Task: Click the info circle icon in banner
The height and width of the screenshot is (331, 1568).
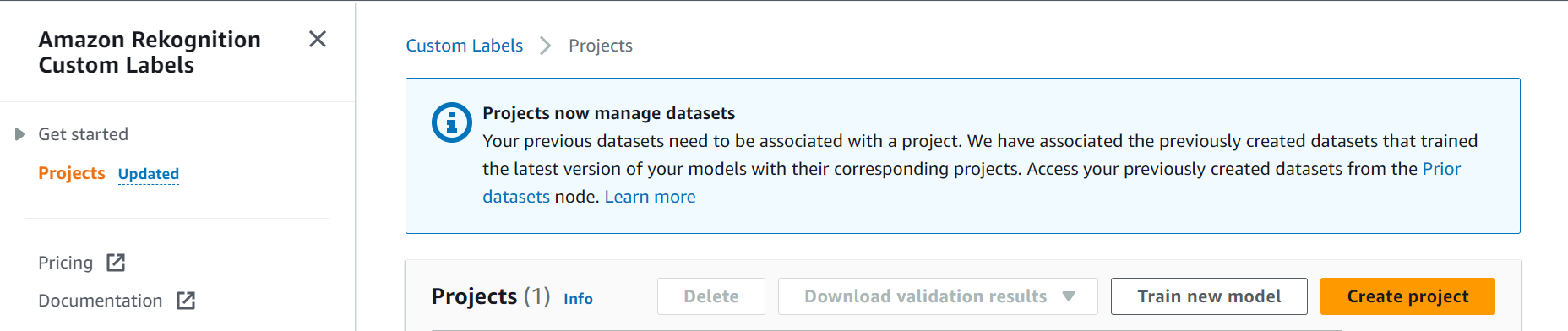Action: point(452,122)
